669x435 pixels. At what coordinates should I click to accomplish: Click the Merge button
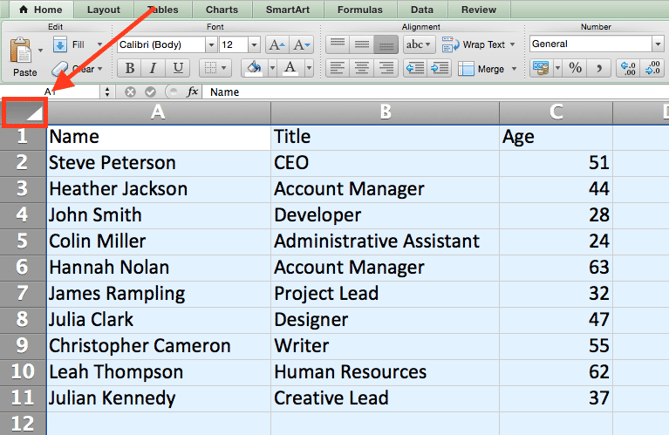tap(487, 69)
